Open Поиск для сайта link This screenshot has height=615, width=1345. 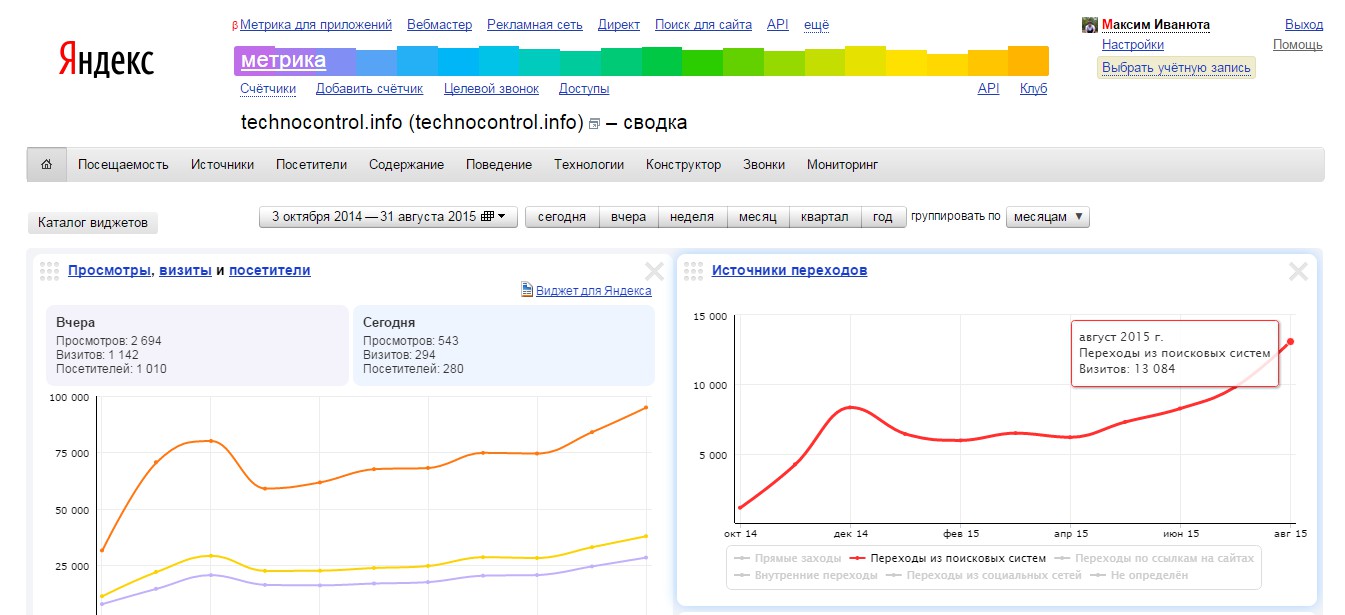click(x=703, y=25)
